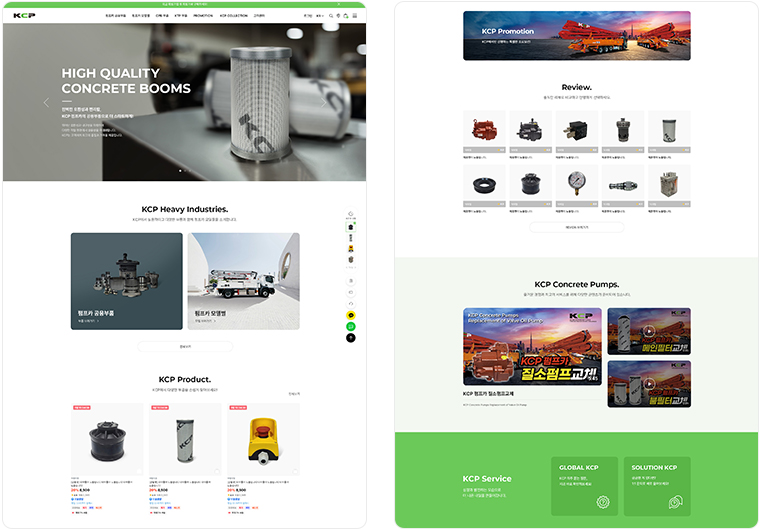
Task: Click the icon on SOLUTION KCP card
Action: point(676,502)
